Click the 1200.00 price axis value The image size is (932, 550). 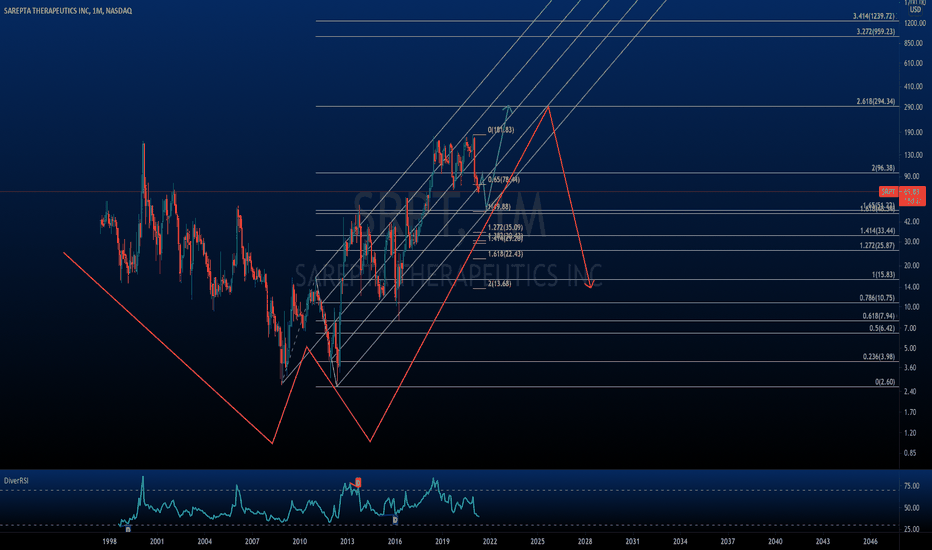point(914,23)
